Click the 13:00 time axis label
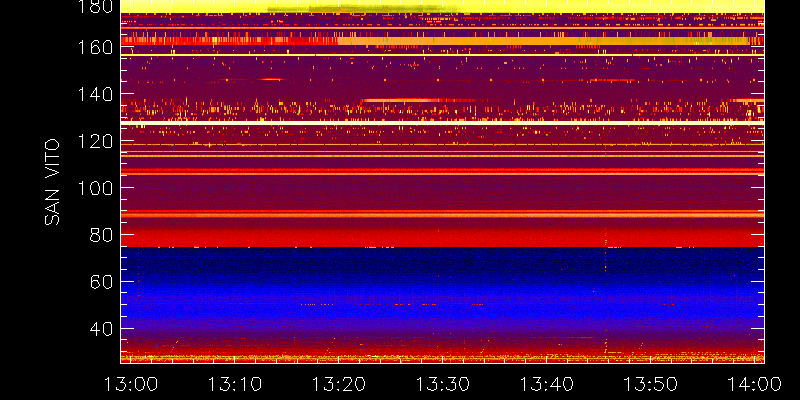This screenshot has width=800, height=400. [x=131, y=384]
